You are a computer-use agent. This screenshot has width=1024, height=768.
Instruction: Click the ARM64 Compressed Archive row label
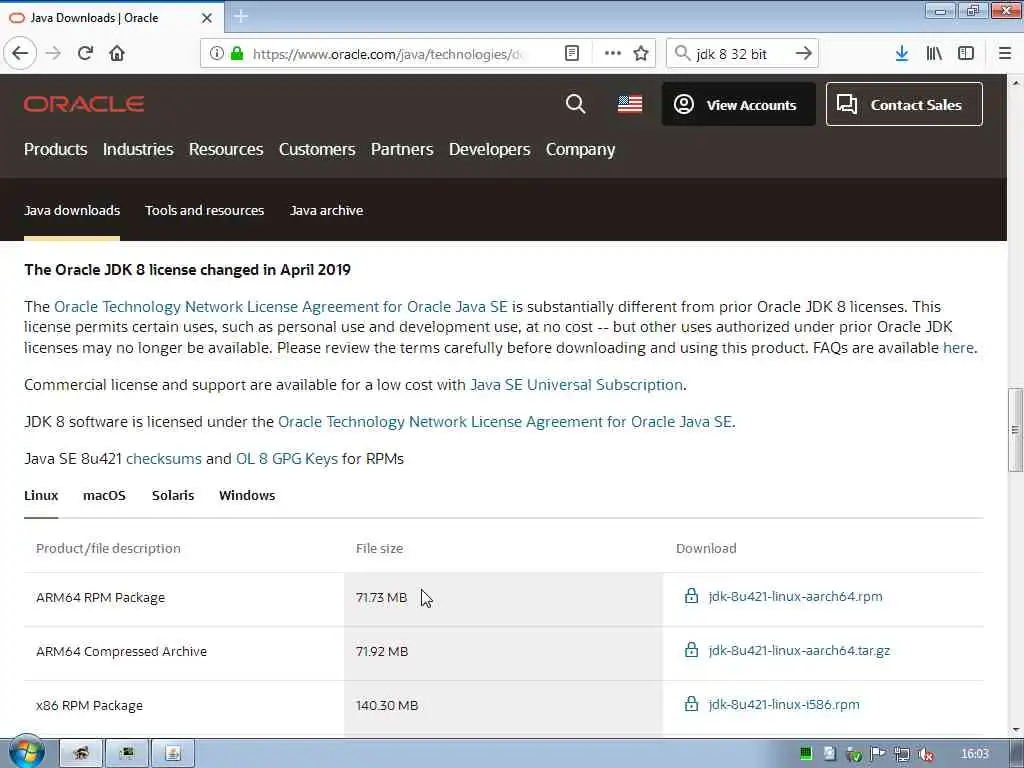(121, 652)
